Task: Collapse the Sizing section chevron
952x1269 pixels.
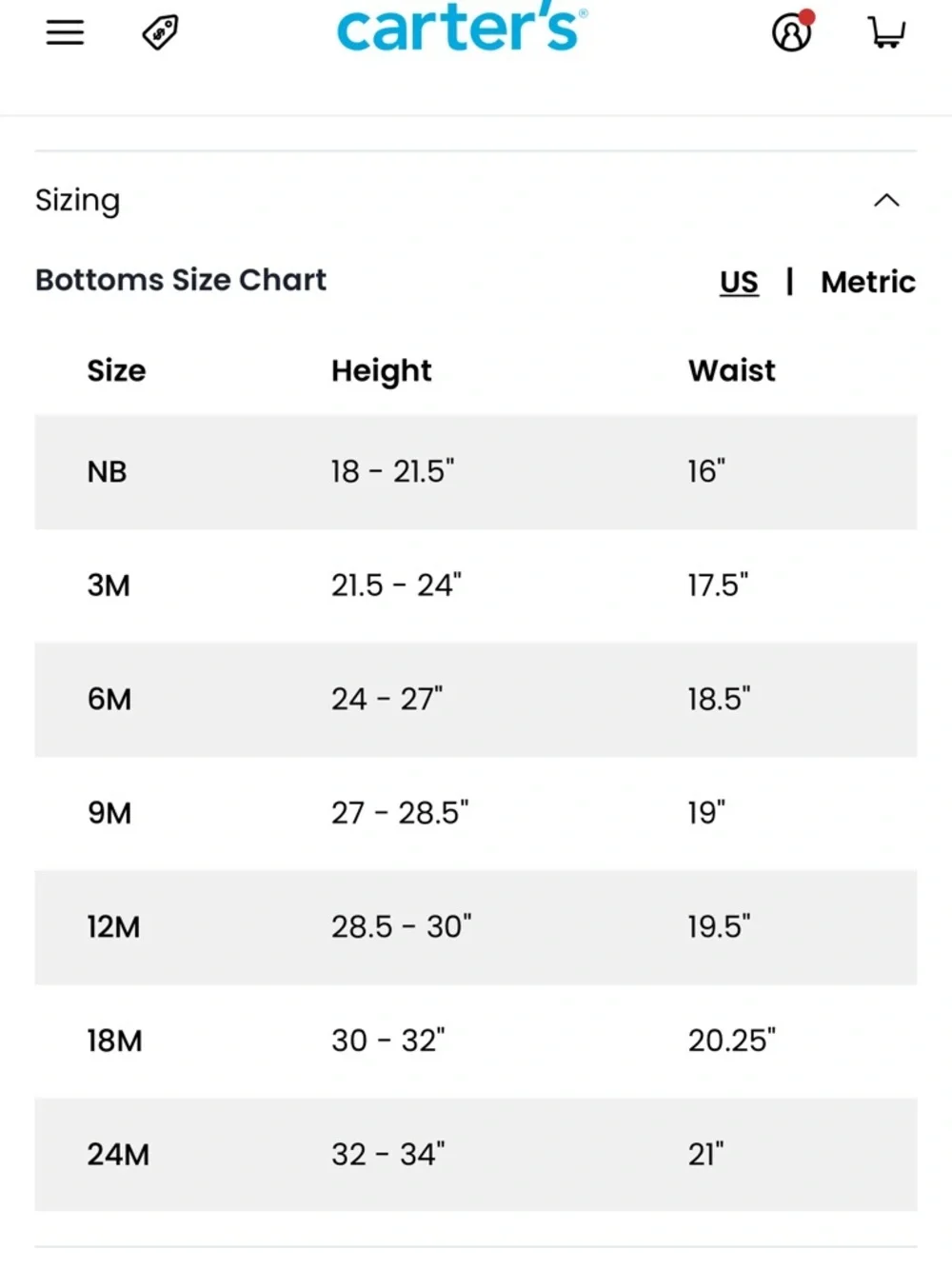Action: coord(886,200)
